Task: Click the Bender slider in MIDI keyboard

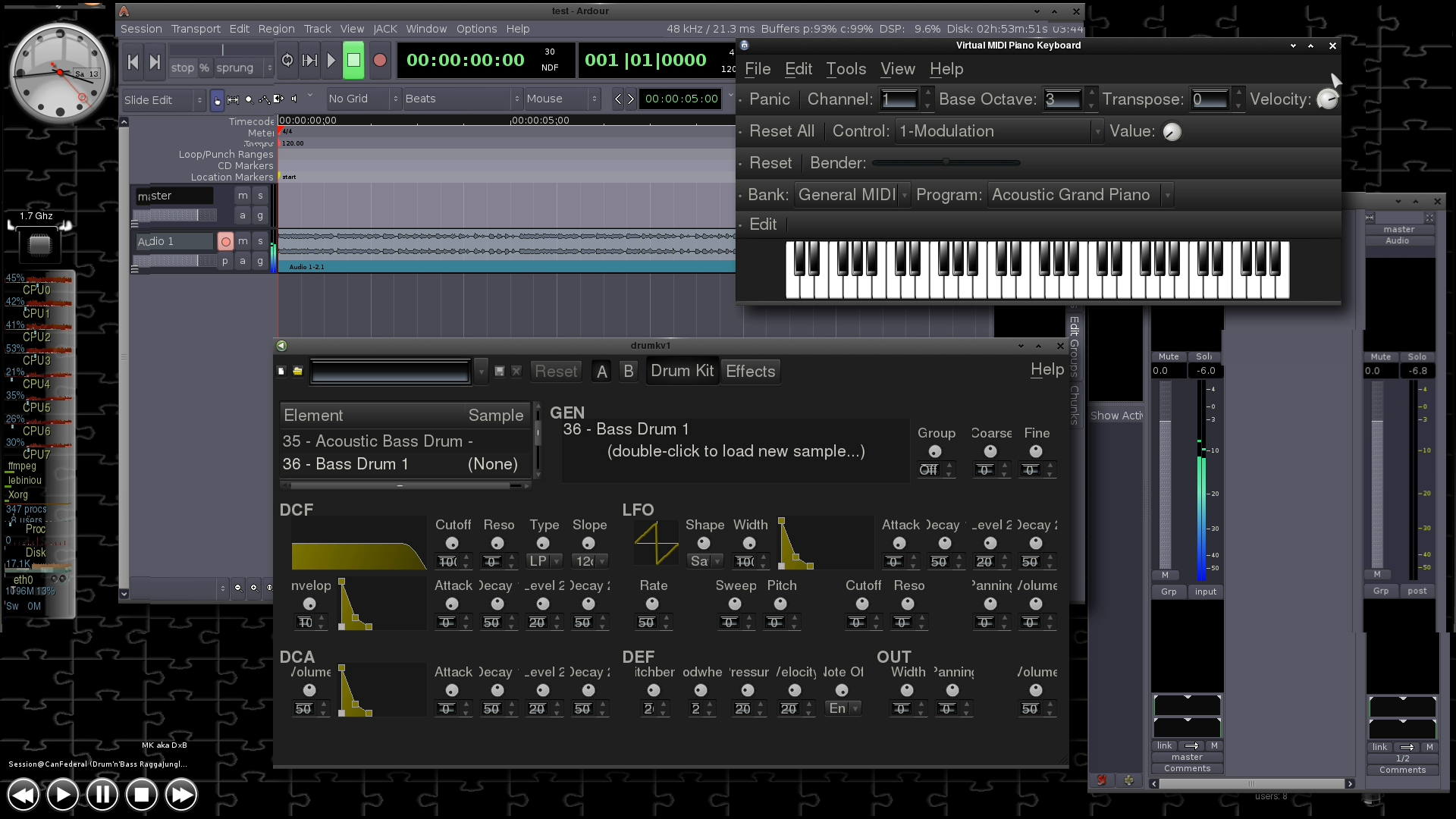Action: click(x=946, y=162)
